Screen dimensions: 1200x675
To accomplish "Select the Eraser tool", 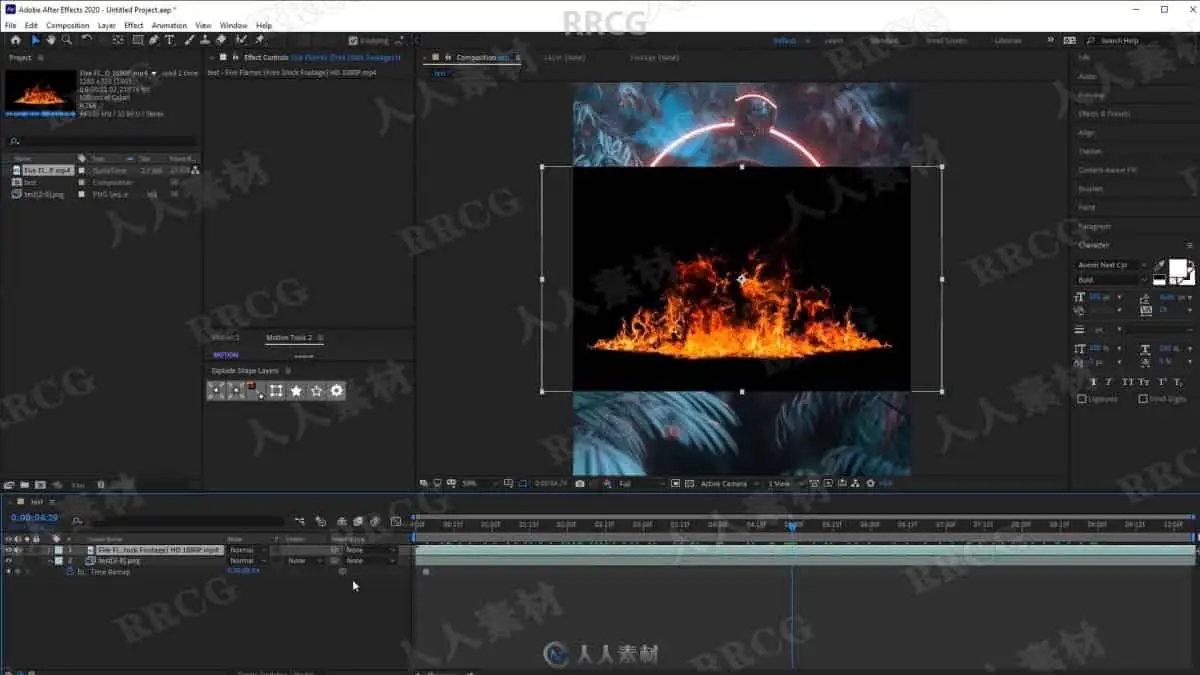I will 221,40.
